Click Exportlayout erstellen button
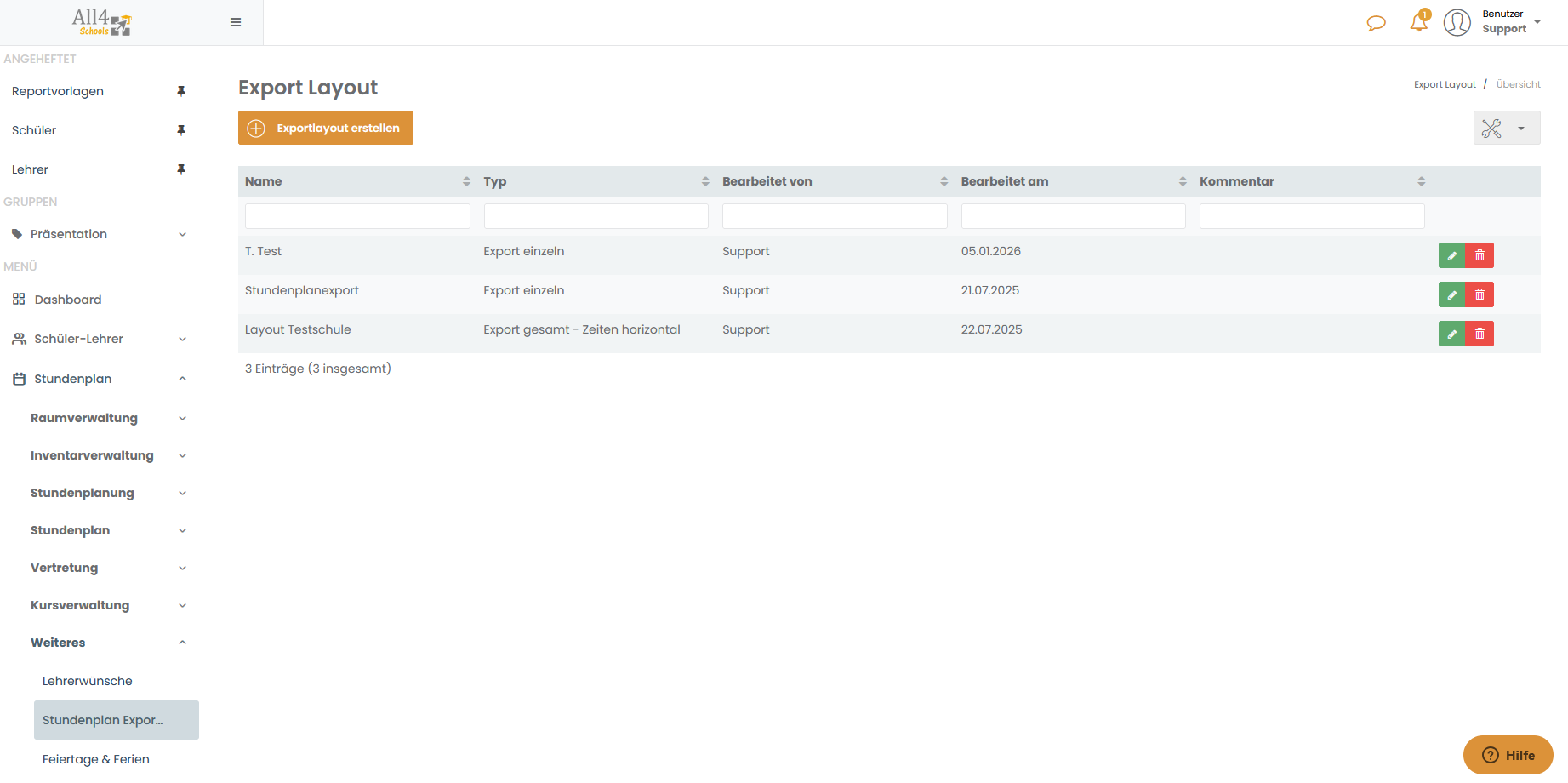 [326, 128]
